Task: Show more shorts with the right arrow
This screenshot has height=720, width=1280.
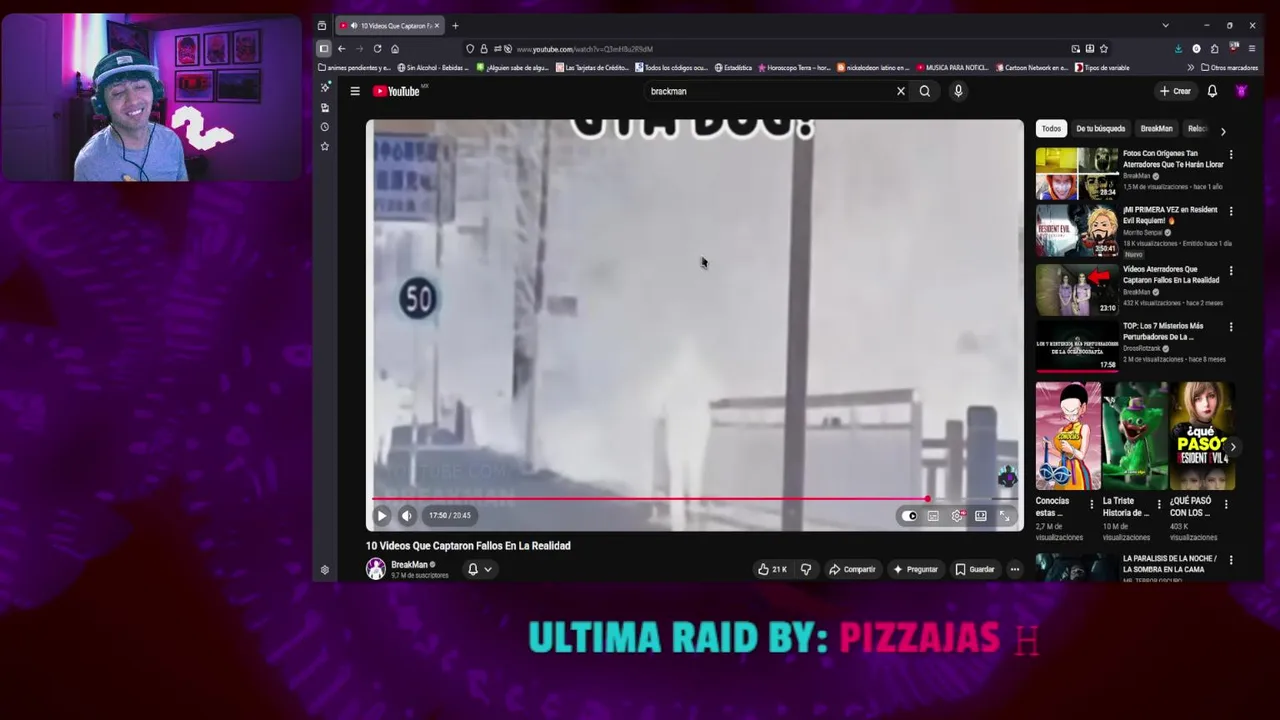Action: (1232, 447)
